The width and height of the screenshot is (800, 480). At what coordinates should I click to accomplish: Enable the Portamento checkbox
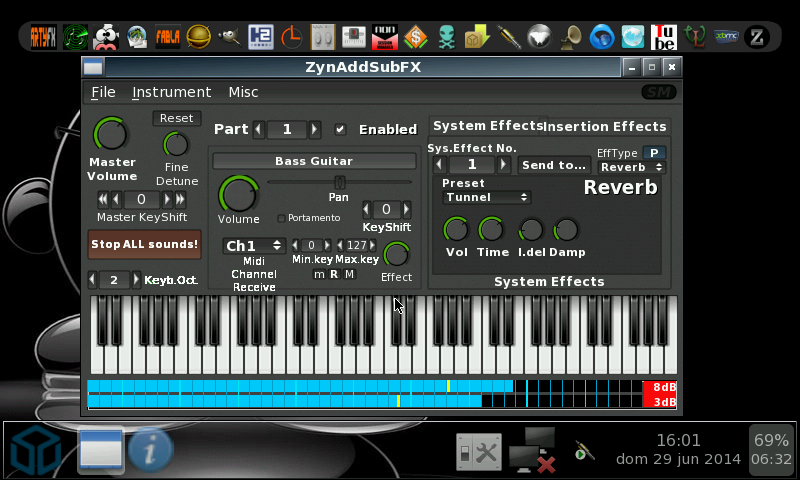[x=281, y=218]
